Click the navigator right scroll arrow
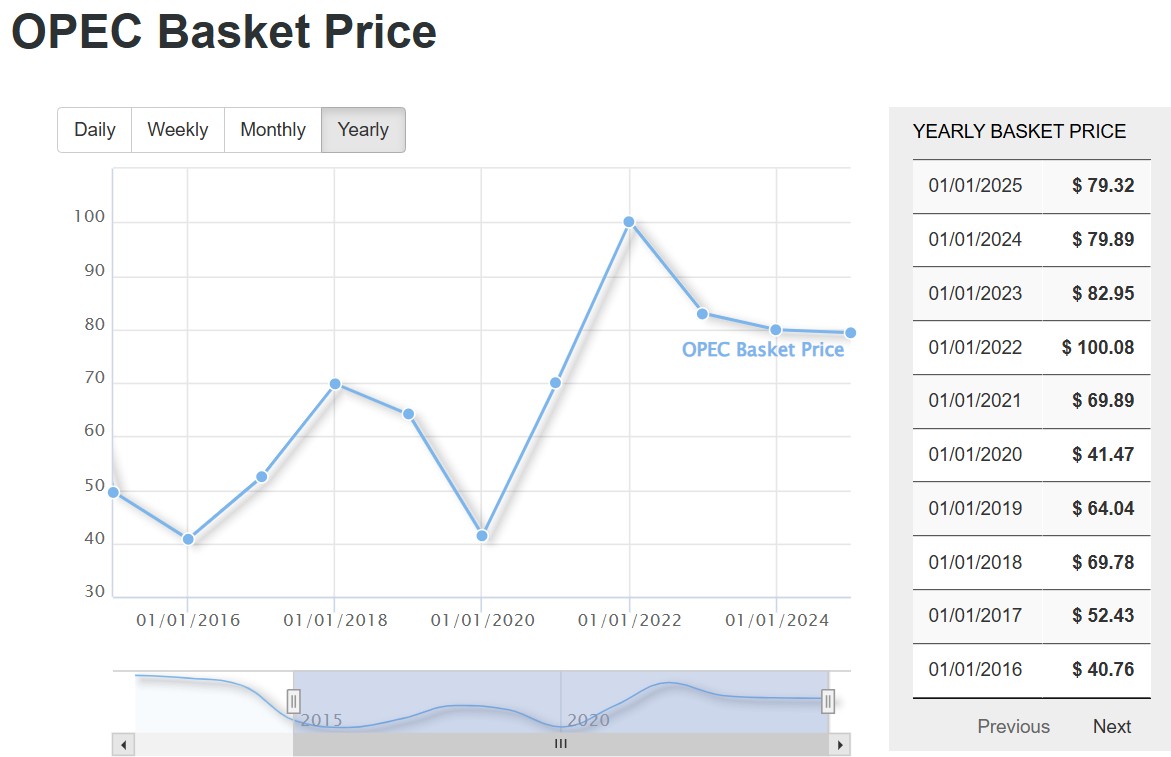Viewport: 1171px width, 757px height. 840,744
